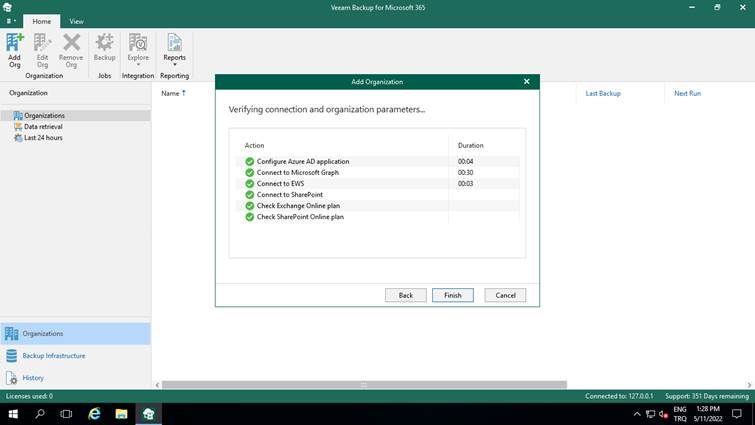Open Organizations navigation pane section
The height and width of the screenshot is (425, 755).
(76, 334)
